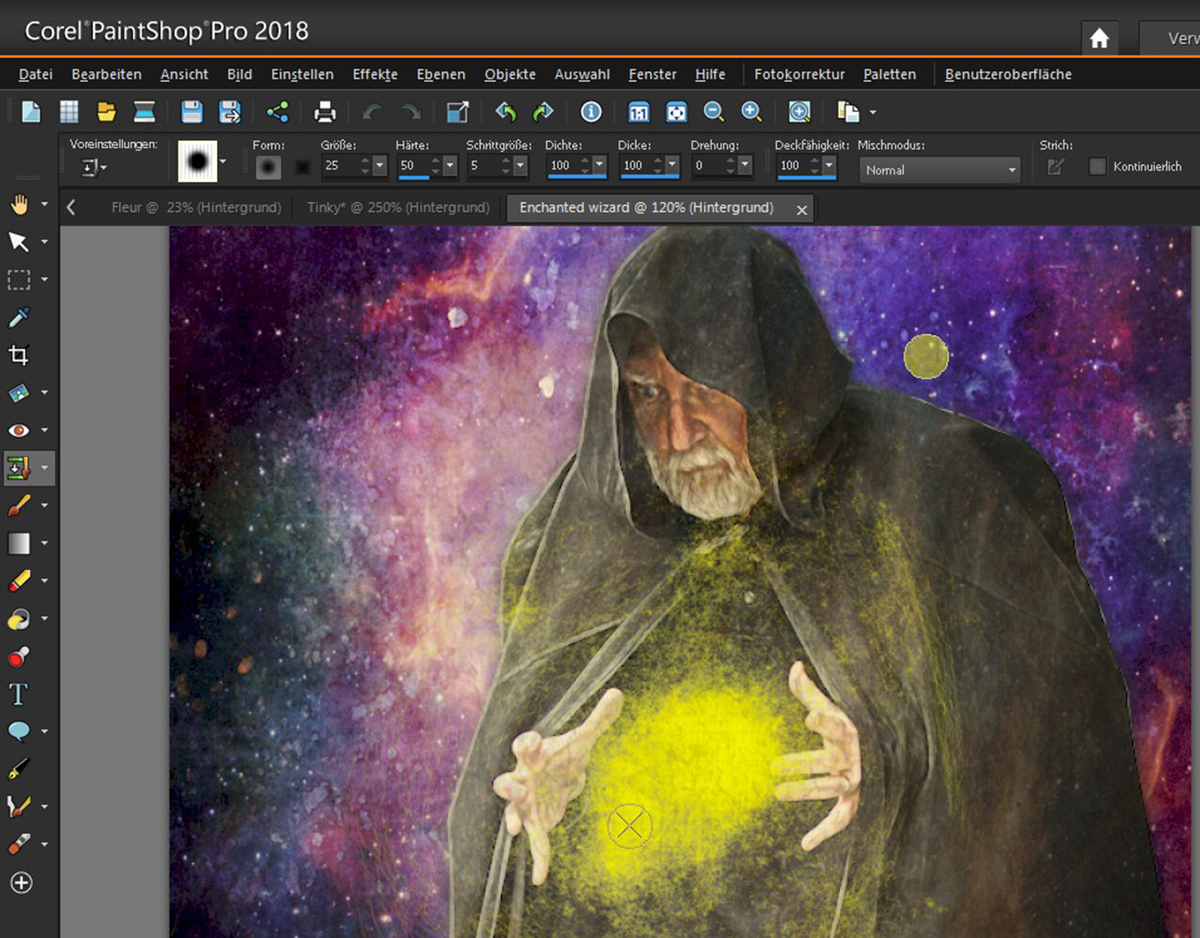Pick the Pan hand tool
This screenshot has width=1200, height=938.
click(x=19, y=205)
